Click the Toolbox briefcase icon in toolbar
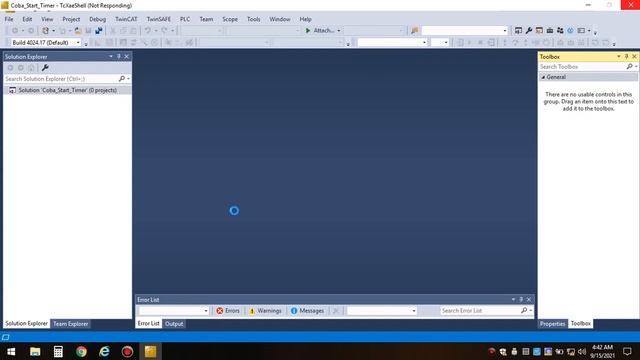Screen dimensions: 640x360 click(x=550, y=31)
